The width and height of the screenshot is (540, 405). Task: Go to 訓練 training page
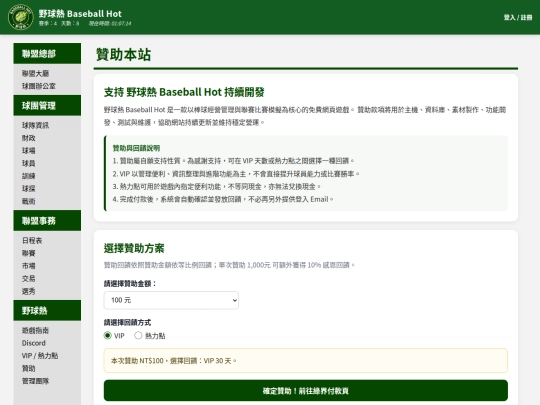(29, 176)
